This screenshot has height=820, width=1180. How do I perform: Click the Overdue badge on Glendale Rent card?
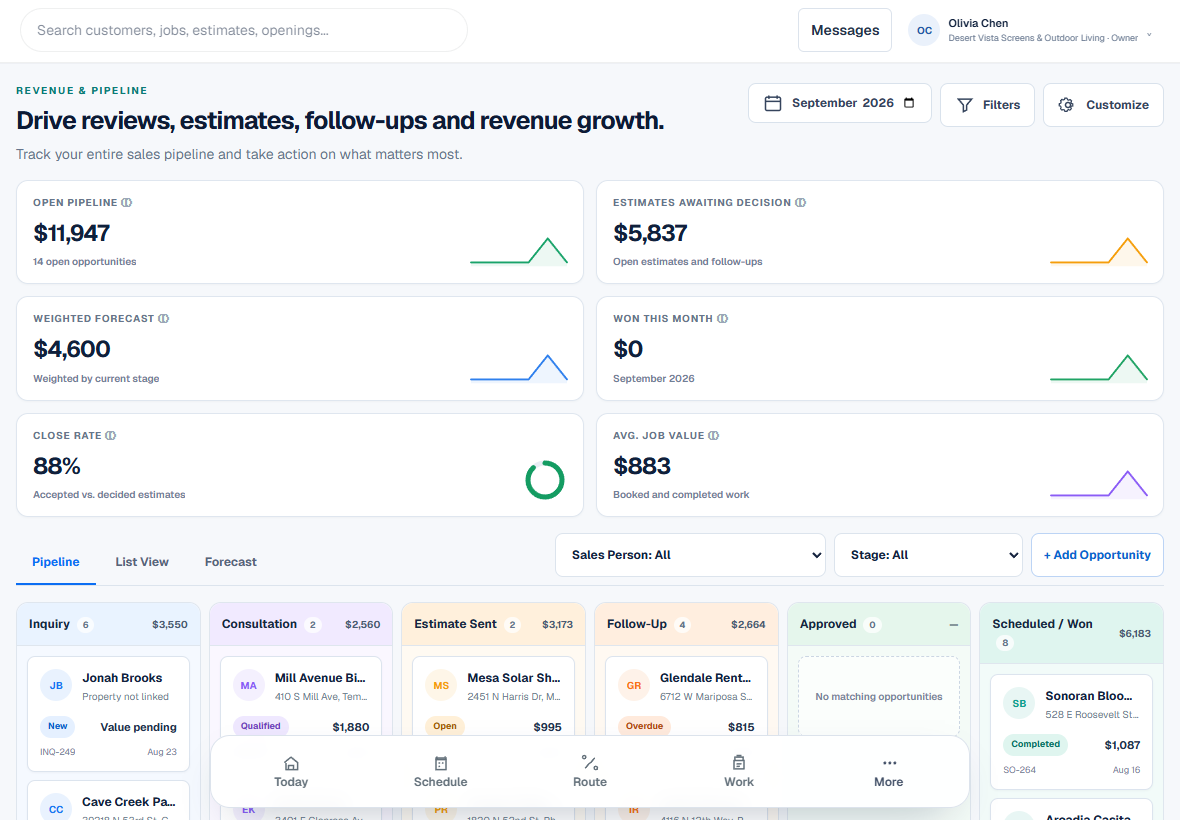pyautogui.click(x=644, y=727)
